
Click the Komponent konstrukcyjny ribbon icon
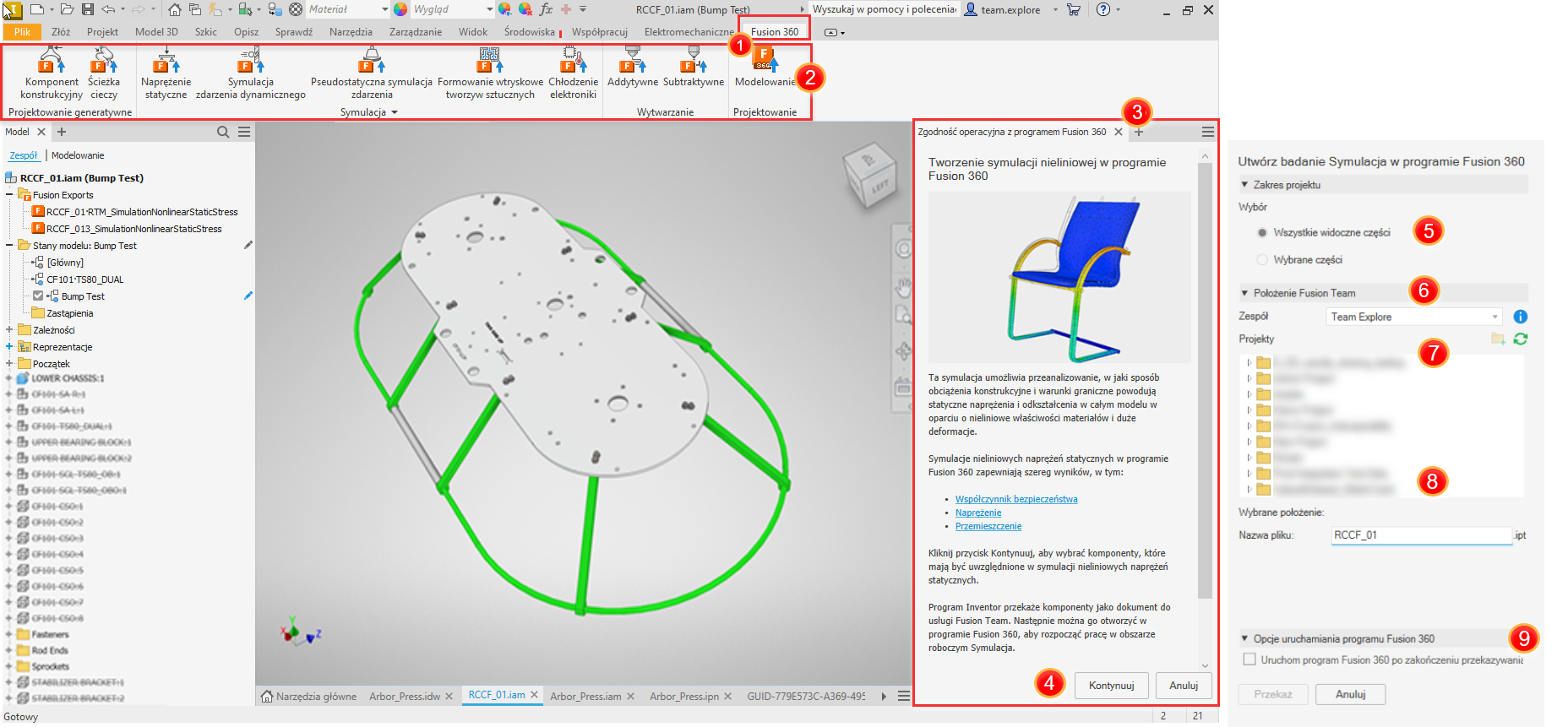pos(51,61)
